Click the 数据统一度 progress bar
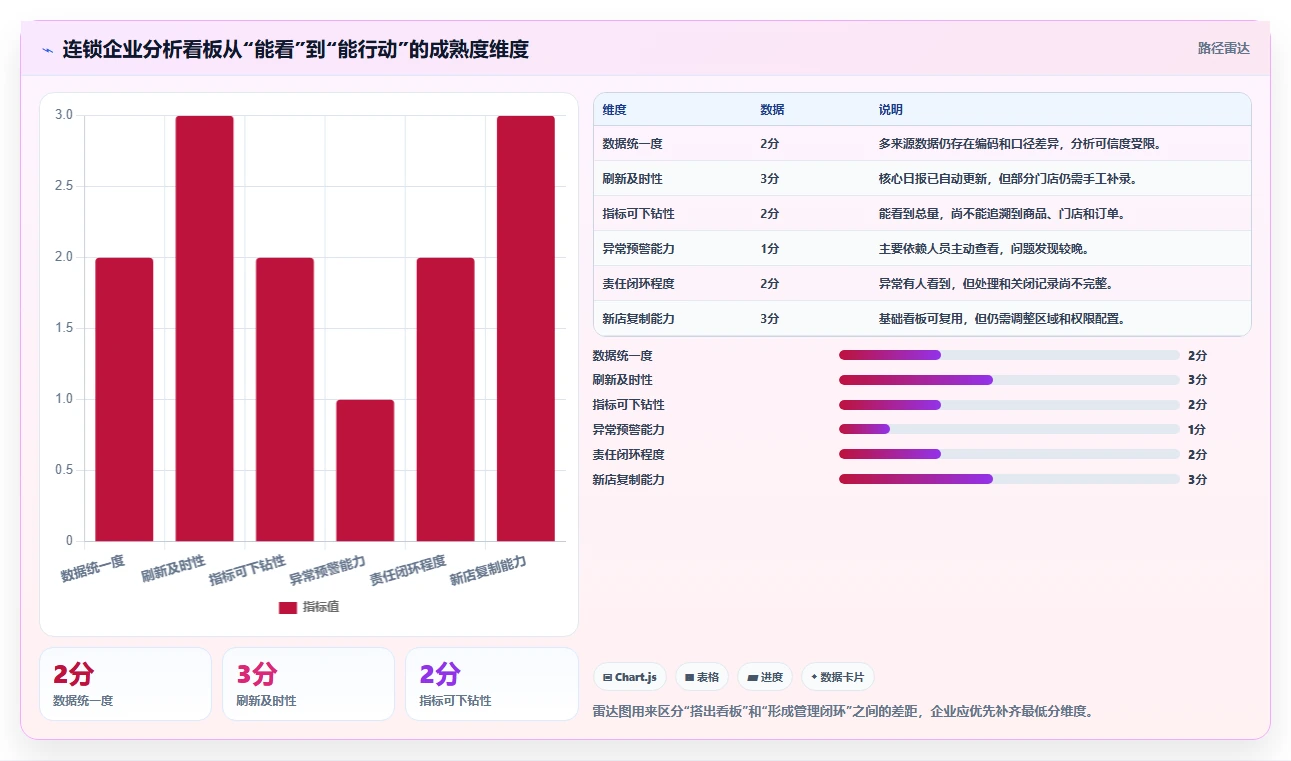The image size is (1291, 761). coord(1009,355)
